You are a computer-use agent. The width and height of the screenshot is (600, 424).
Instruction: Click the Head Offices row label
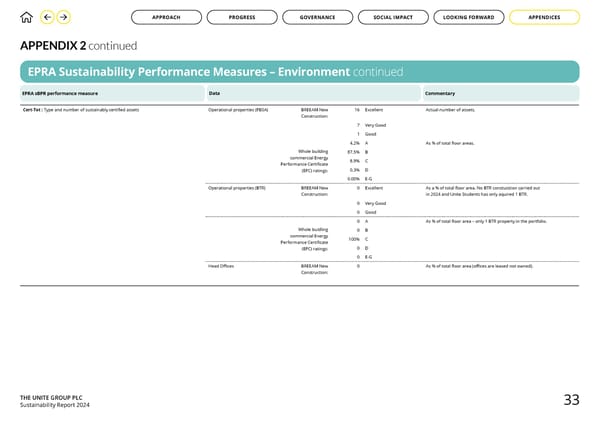click(221, 265)
